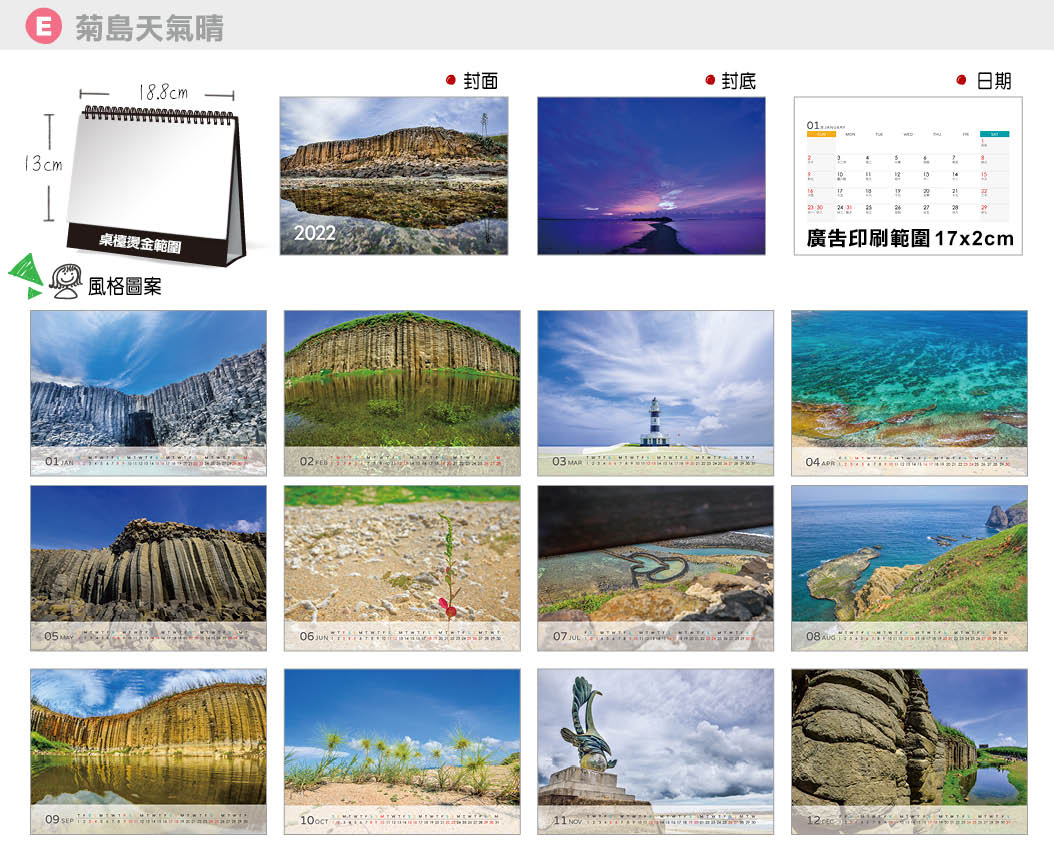Select the 菊島天氣晴 title text
1054x855 pixels.
click(150, 28)
